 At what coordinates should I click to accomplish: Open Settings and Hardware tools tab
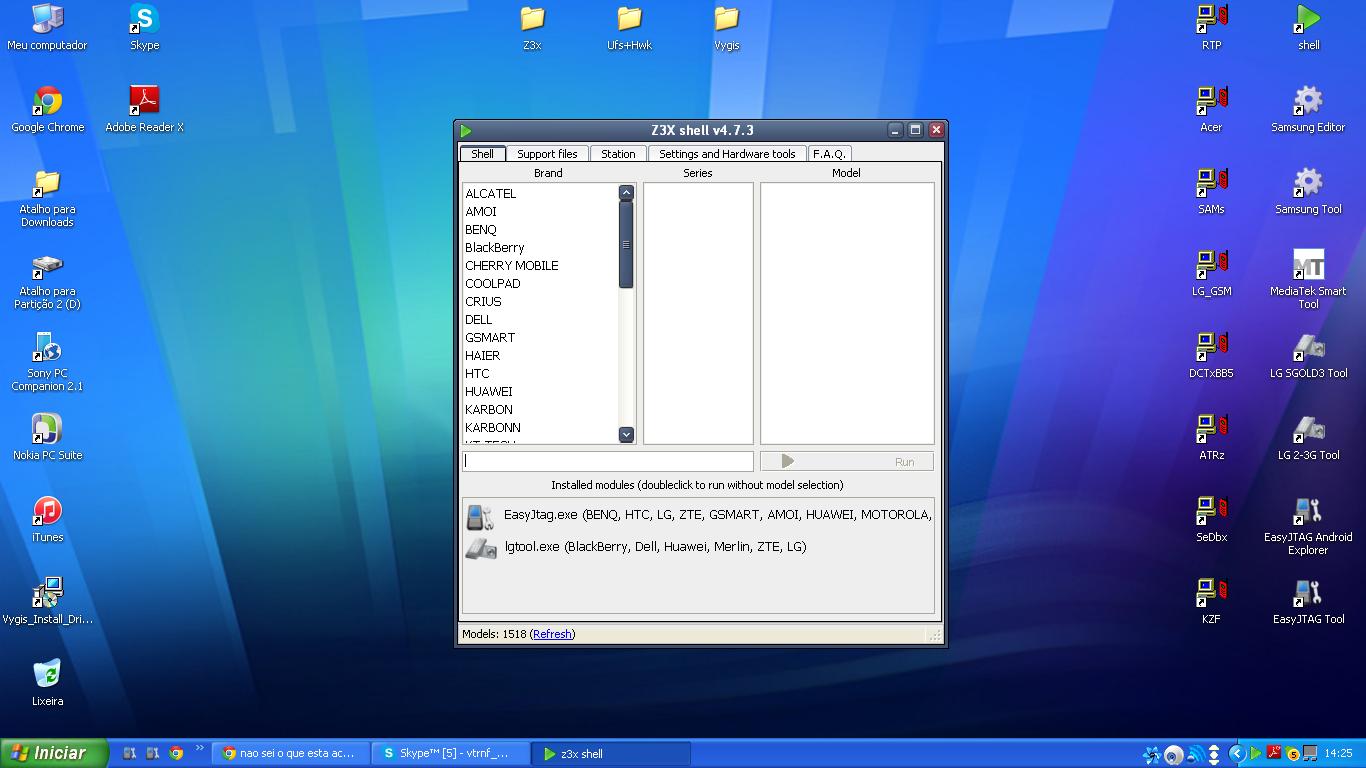tap(727, 154)
